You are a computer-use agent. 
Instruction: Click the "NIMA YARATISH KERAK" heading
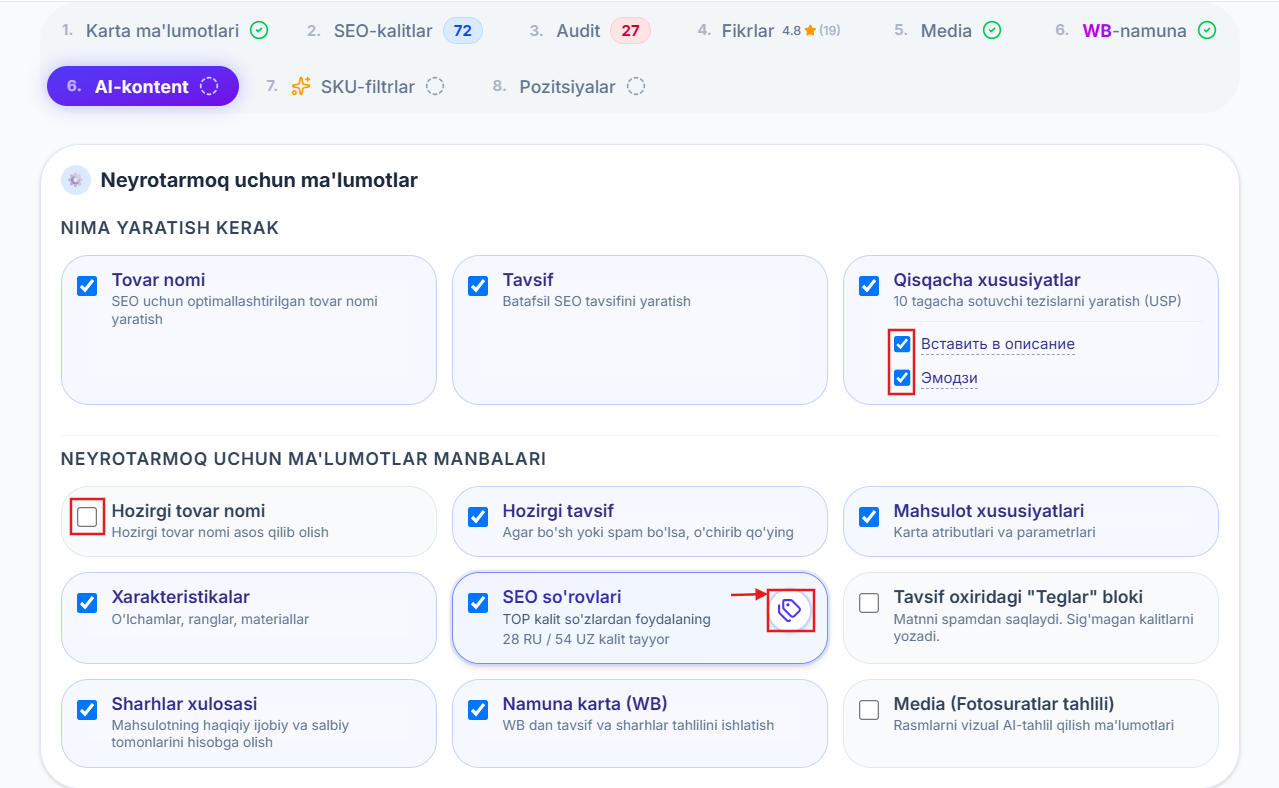(170, 228)
